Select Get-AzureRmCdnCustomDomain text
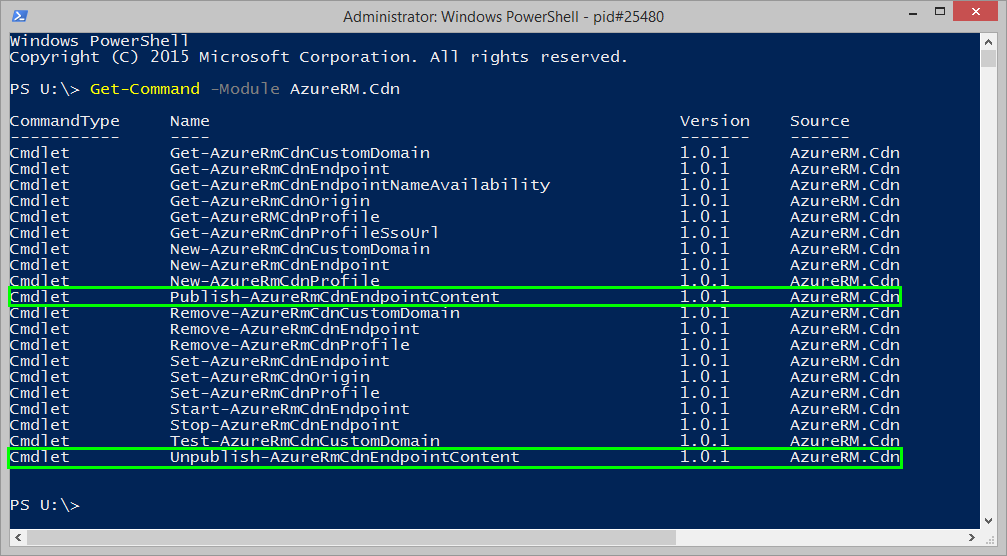1007x556 pixels. [x=300, y=153]
